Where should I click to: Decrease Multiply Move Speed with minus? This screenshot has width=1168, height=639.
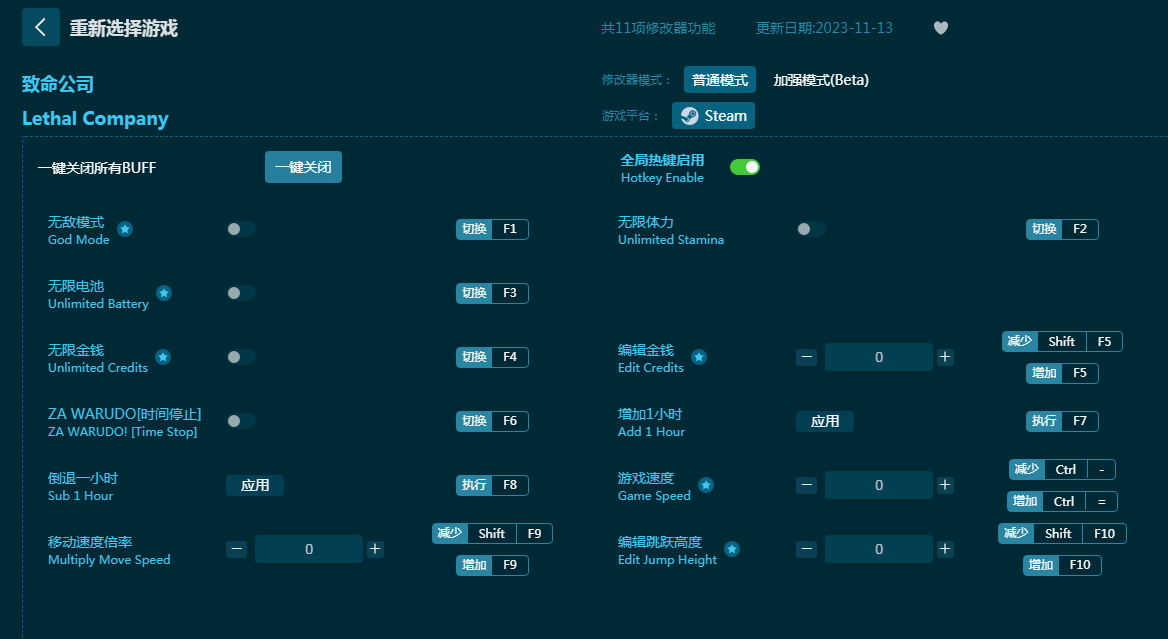coord(237,549)
